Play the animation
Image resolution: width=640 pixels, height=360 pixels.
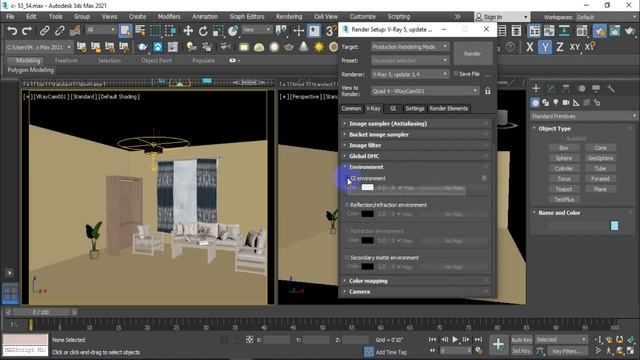tap(455, 340)
